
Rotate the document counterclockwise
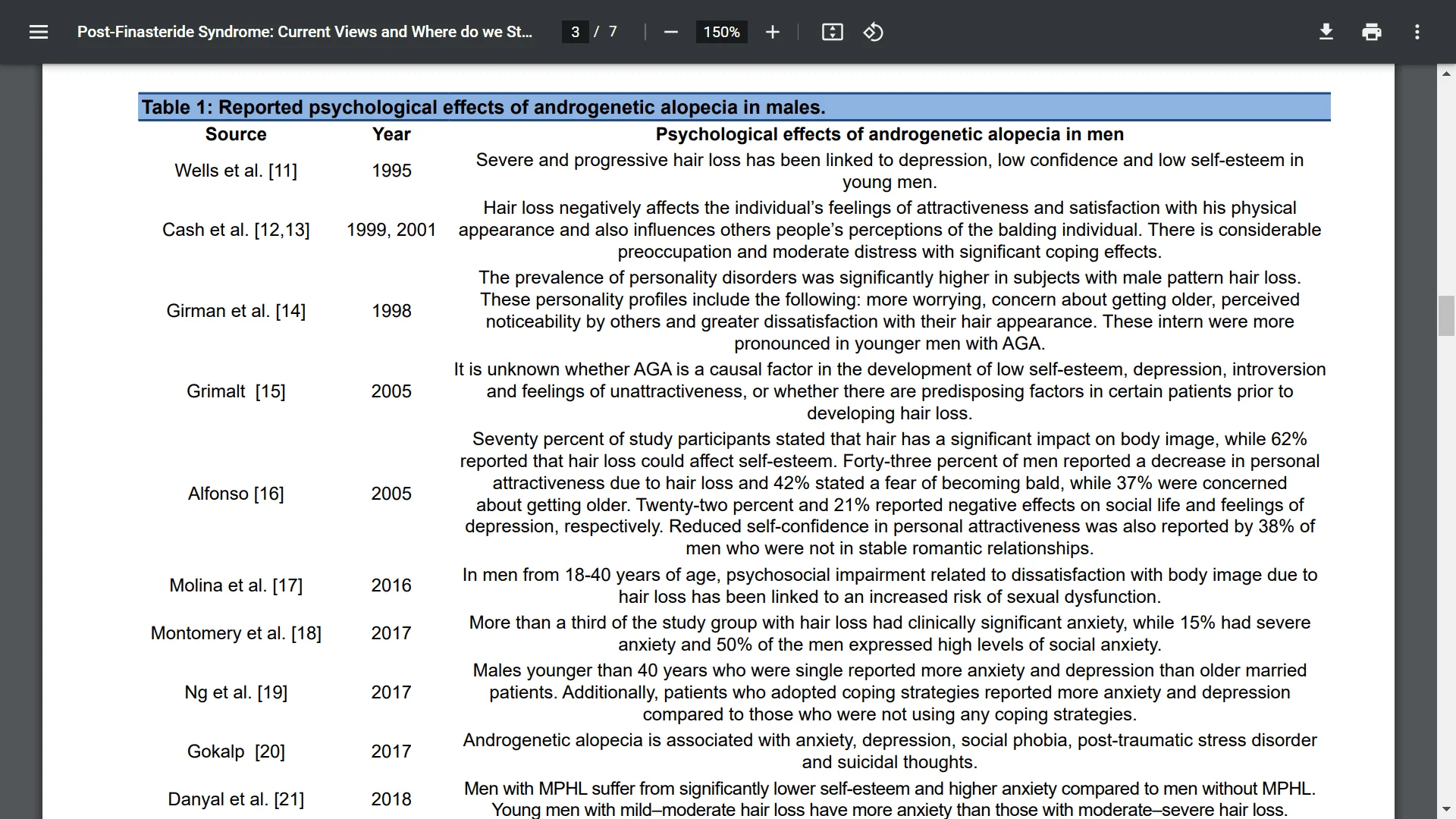pos(873,32)
